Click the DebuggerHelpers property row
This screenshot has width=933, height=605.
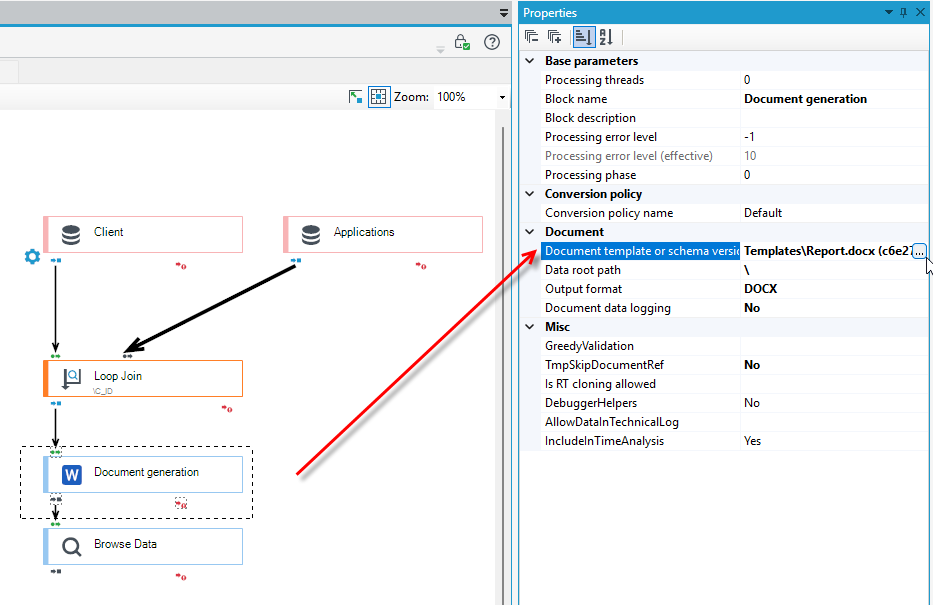734,403
